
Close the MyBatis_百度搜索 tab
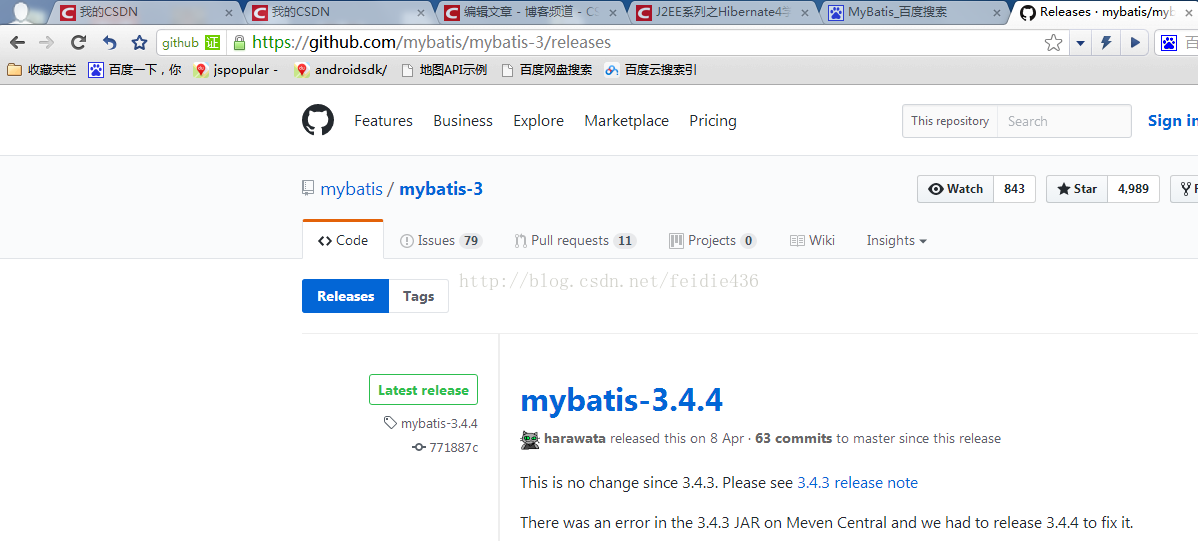[995, 13]
